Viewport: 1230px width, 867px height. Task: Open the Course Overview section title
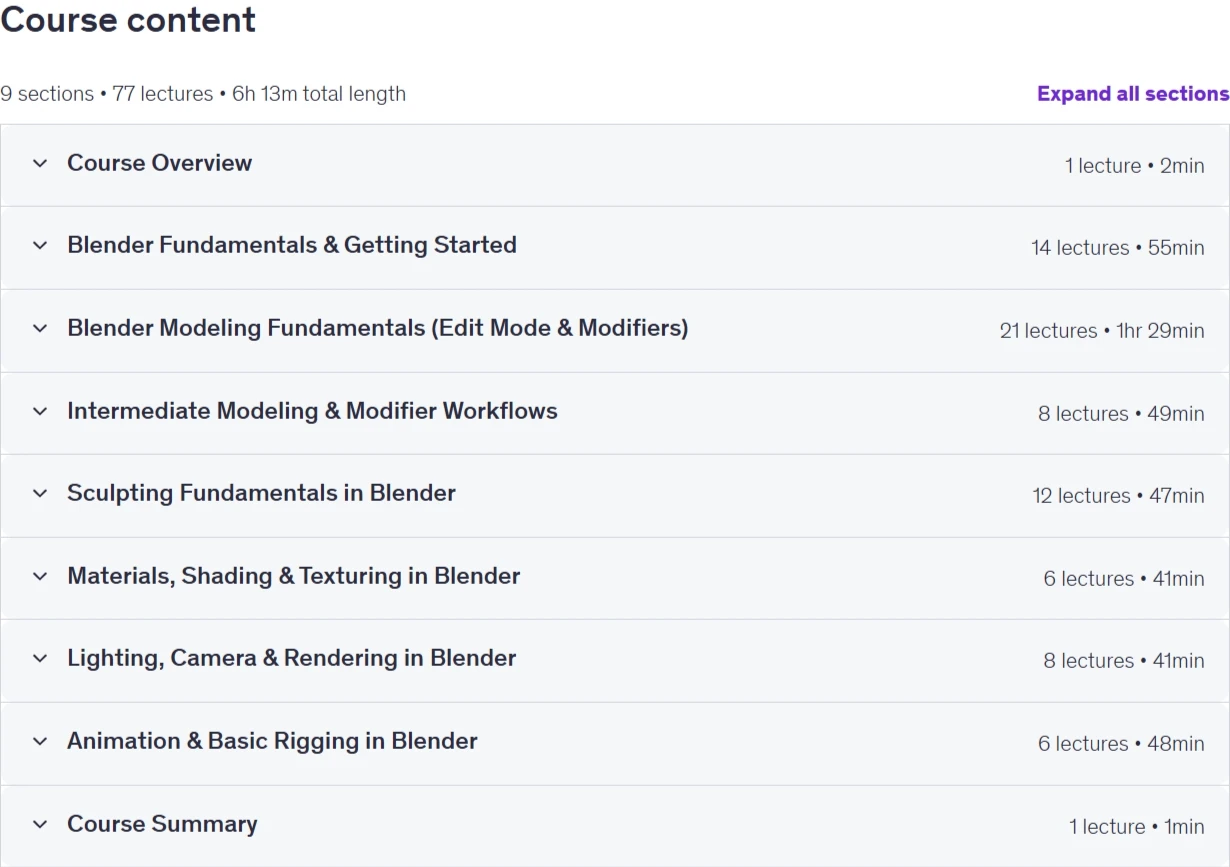click(160, 163)
